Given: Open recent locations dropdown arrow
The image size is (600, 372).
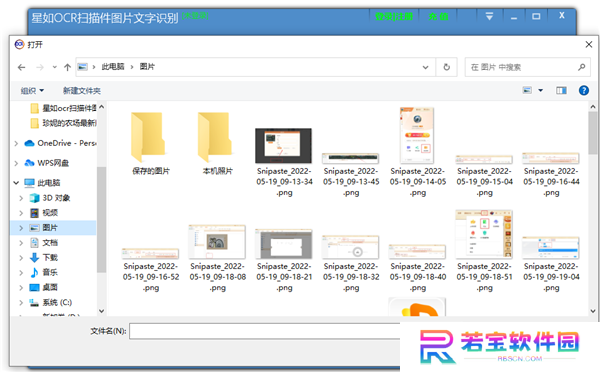Looking at the screenshot, I should 55,67.
